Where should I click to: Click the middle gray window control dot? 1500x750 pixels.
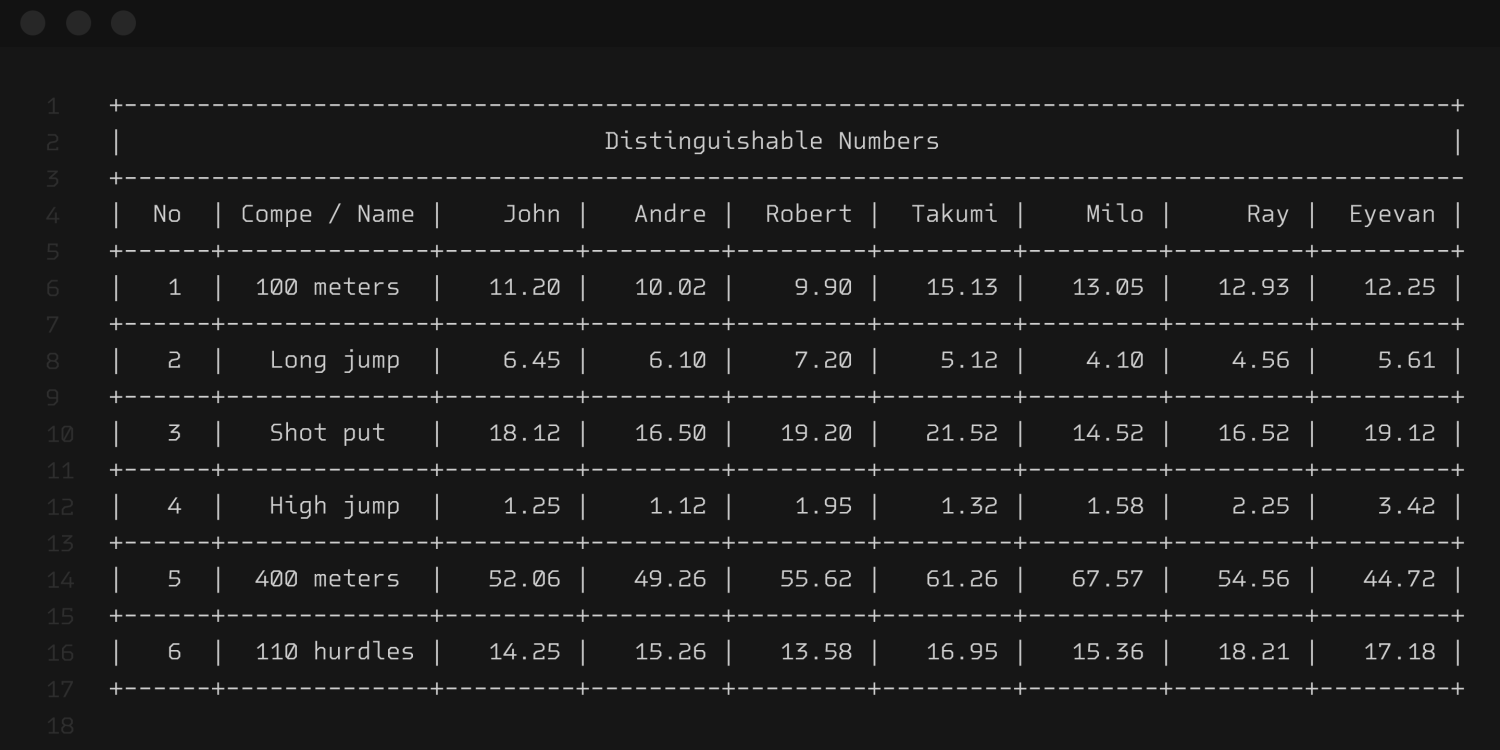(78, 23)
